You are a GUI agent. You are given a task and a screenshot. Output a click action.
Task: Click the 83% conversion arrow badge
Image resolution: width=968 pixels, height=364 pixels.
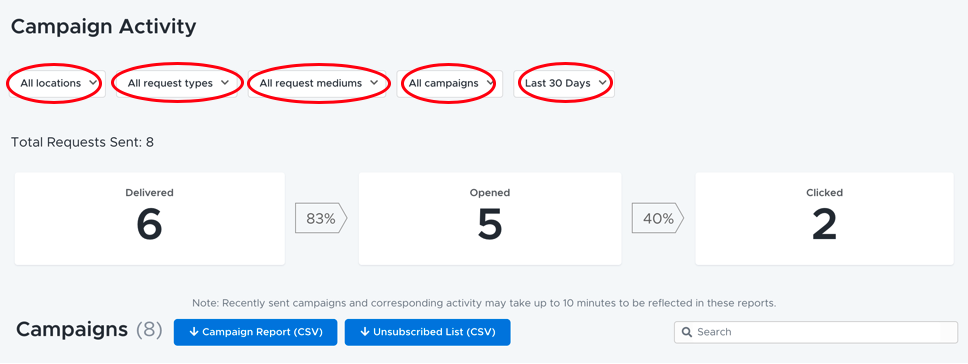[x=321, y=218]
